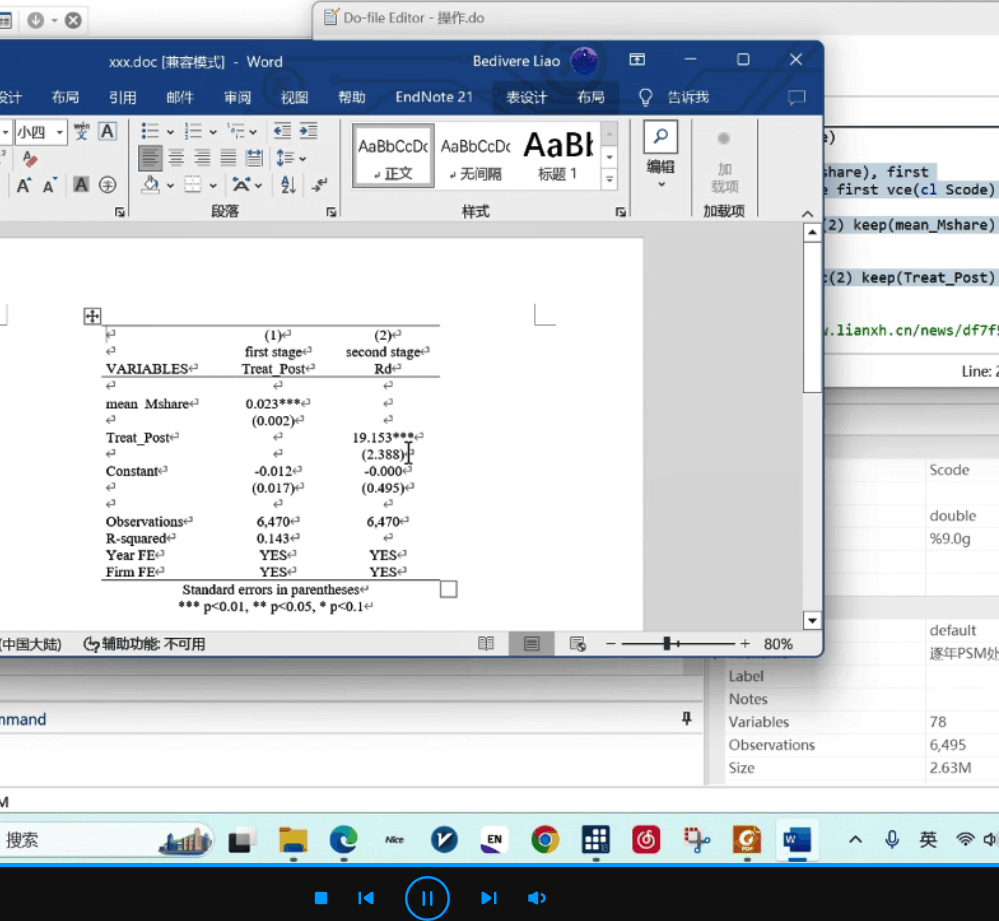Open the line spacing dropdown
Screen dimensions: 999x921
click(291, 157)
